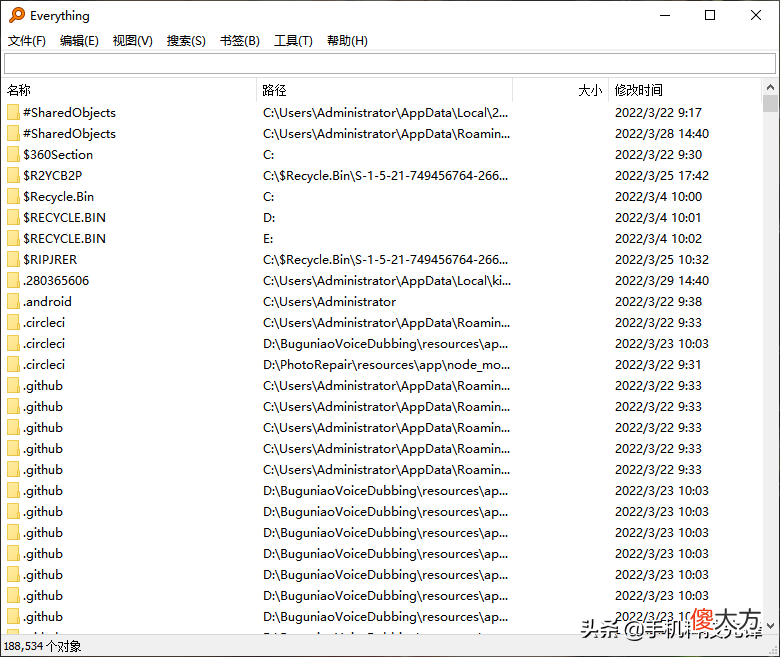Click date 2022/3/22 9:30
780x657 pixels.
658,155
